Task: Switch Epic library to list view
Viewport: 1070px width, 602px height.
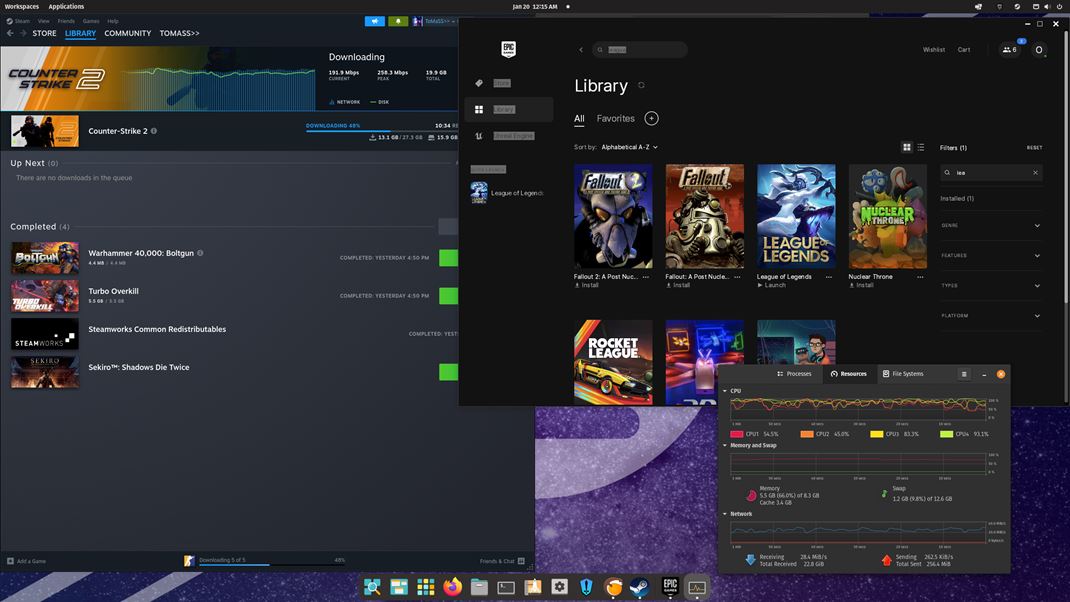Action: click(920, 147)
